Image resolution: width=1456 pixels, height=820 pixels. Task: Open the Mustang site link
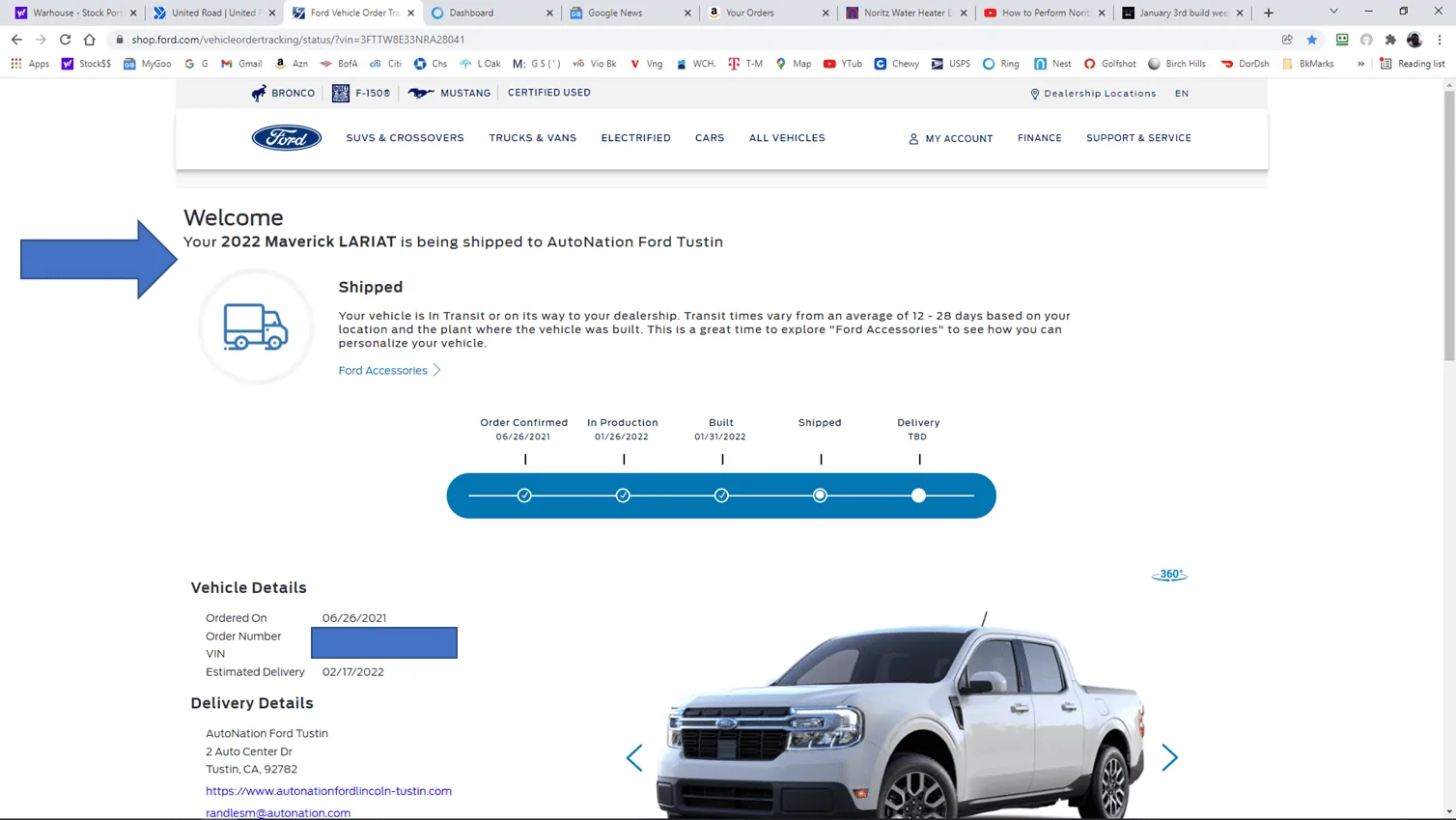449,93
